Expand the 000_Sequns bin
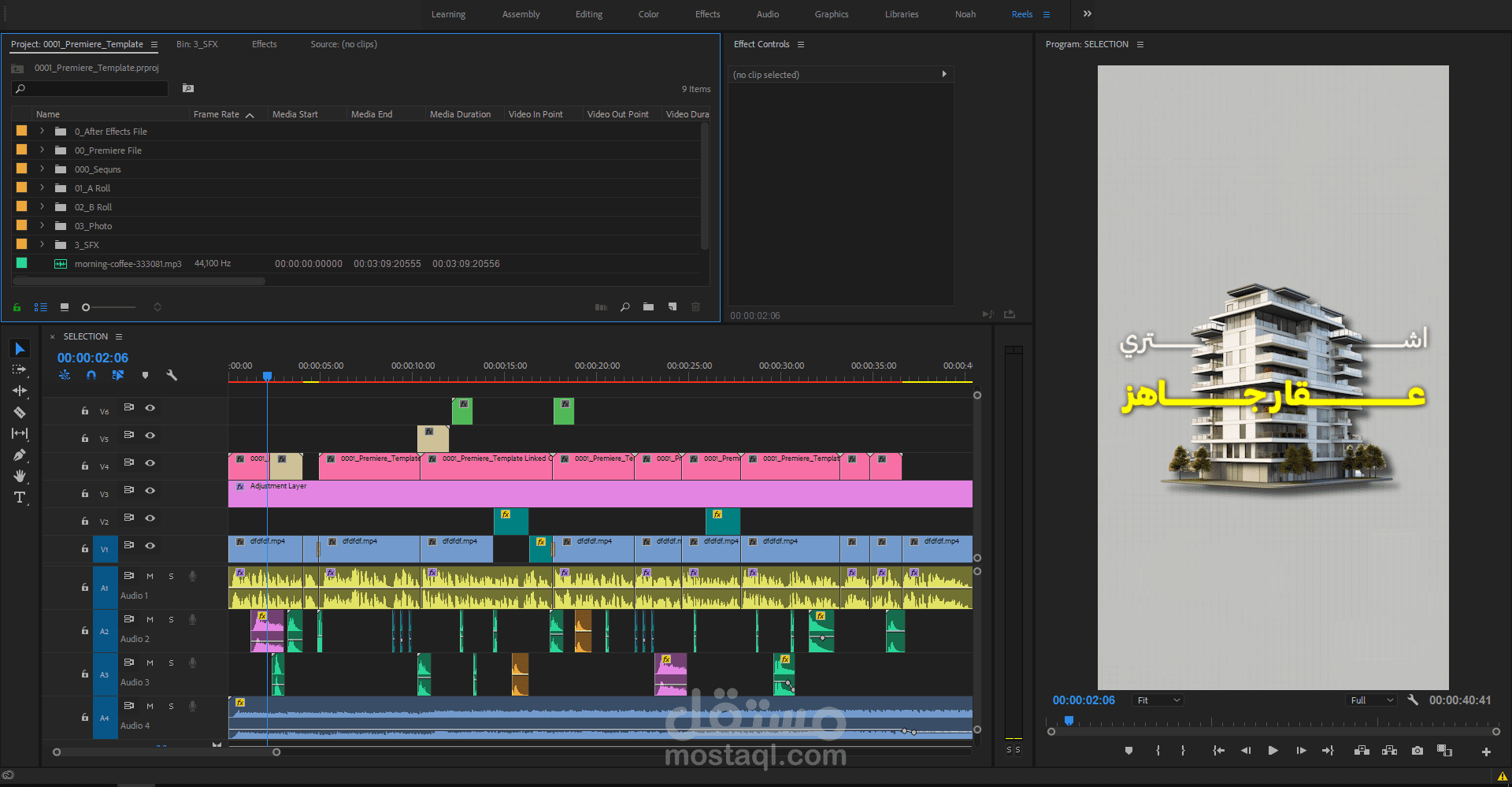This screenshot has width=1512, height=787. (43, 169)
